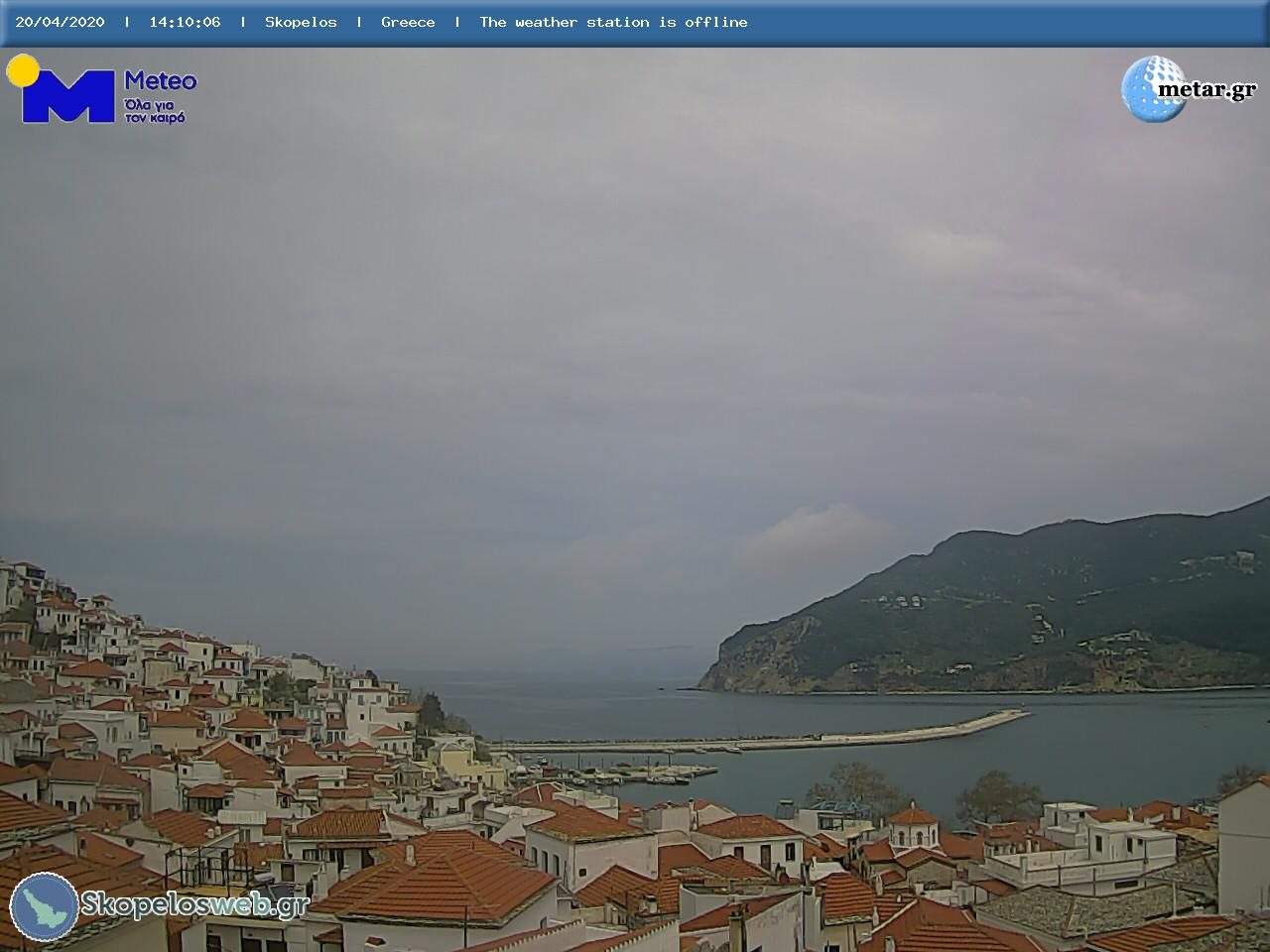Click the metar.gr globe logo
This screenshot has height=952, width=1270.
tap(1154, 89)
